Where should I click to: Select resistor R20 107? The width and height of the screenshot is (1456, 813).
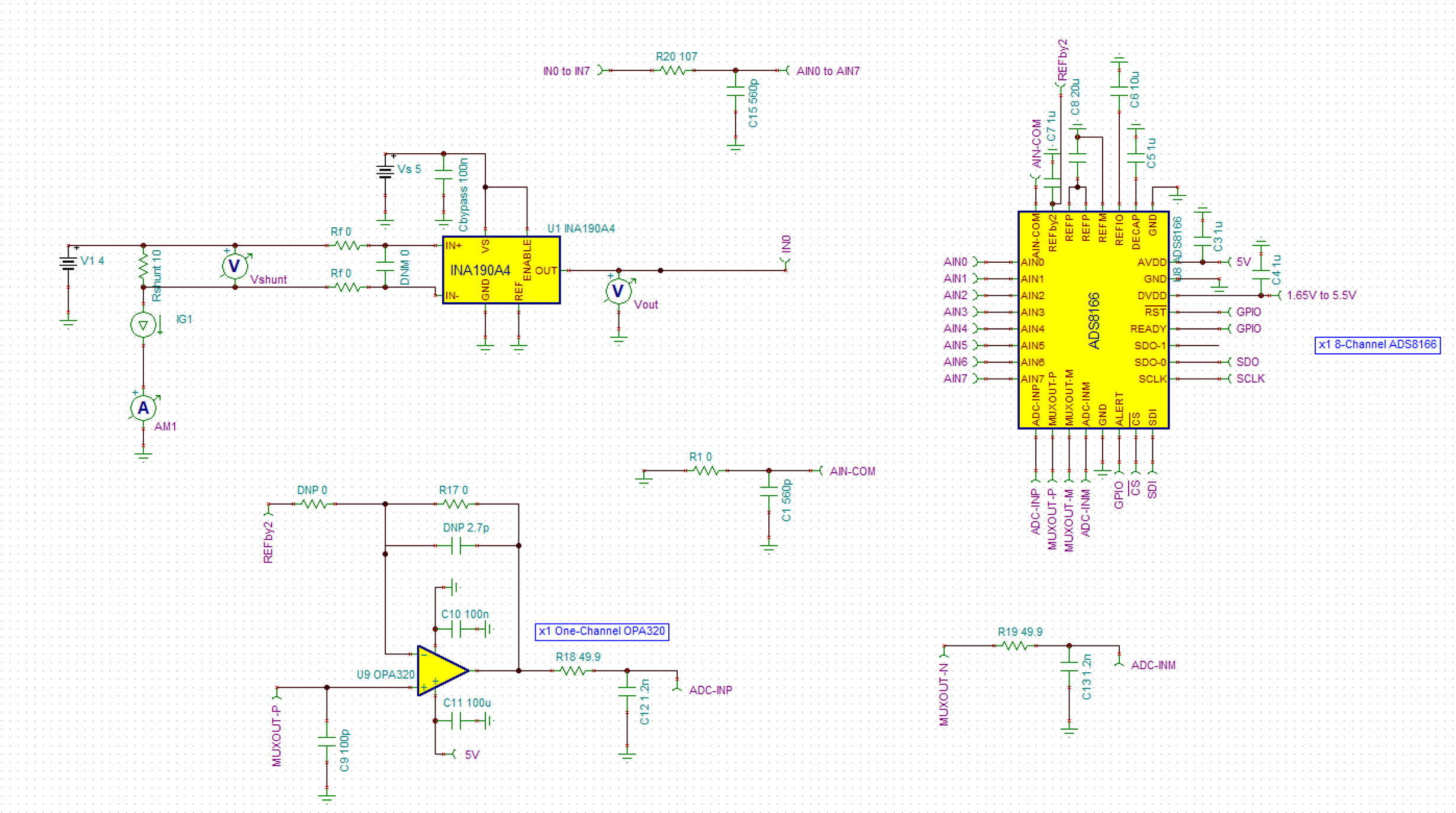pos(672,70)
